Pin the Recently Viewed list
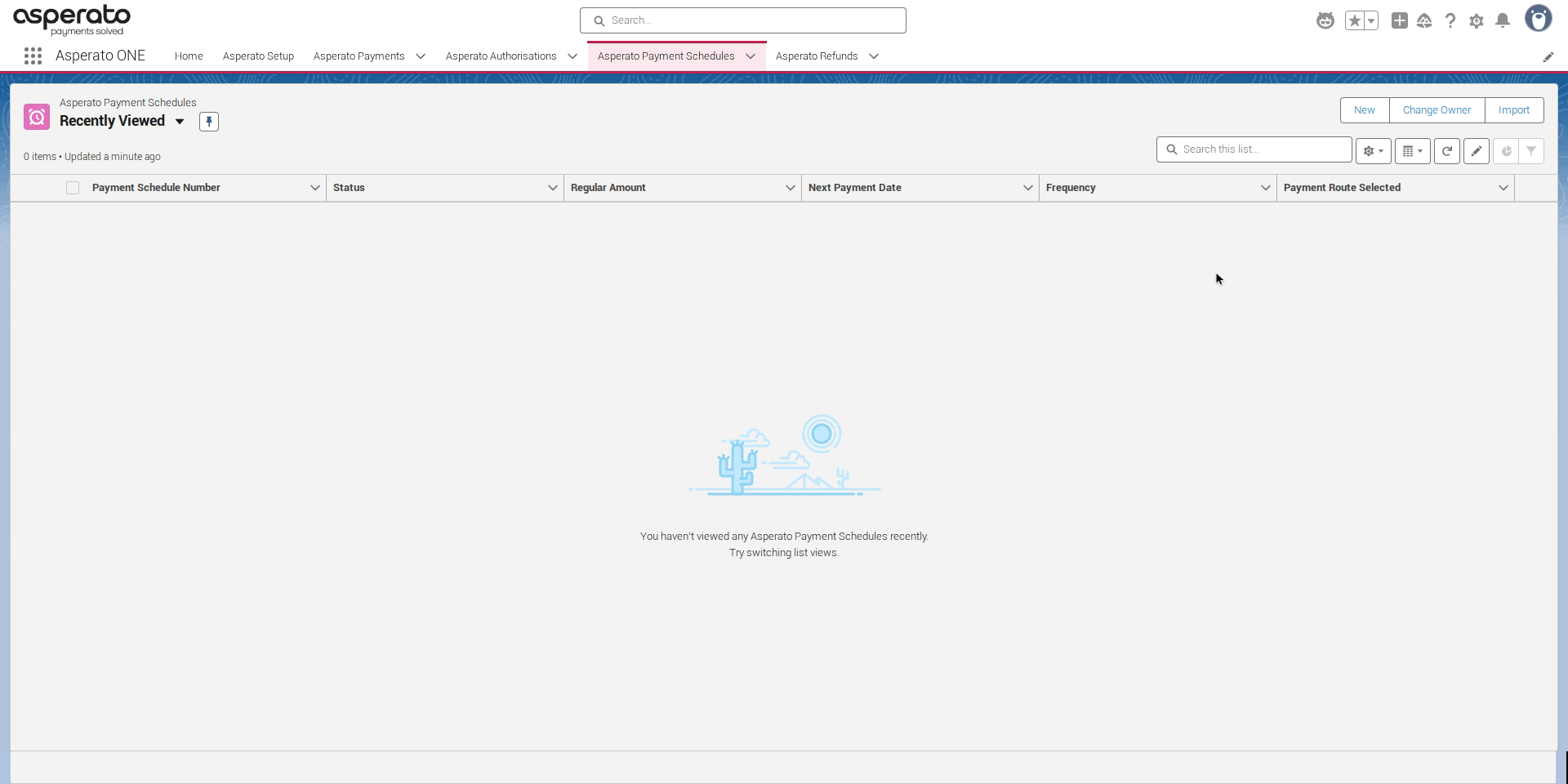Viewport: 1568px width, 784px height. point(209,122)
